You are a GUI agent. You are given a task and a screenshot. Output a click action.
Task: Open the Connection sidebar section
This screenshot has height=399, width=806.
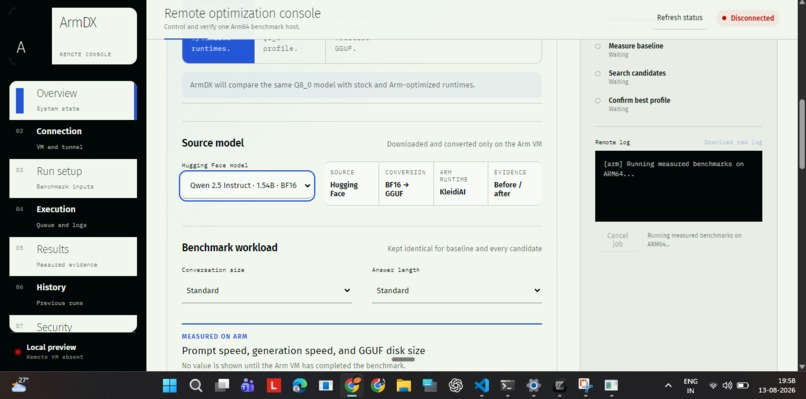click(x=73, y=139)
